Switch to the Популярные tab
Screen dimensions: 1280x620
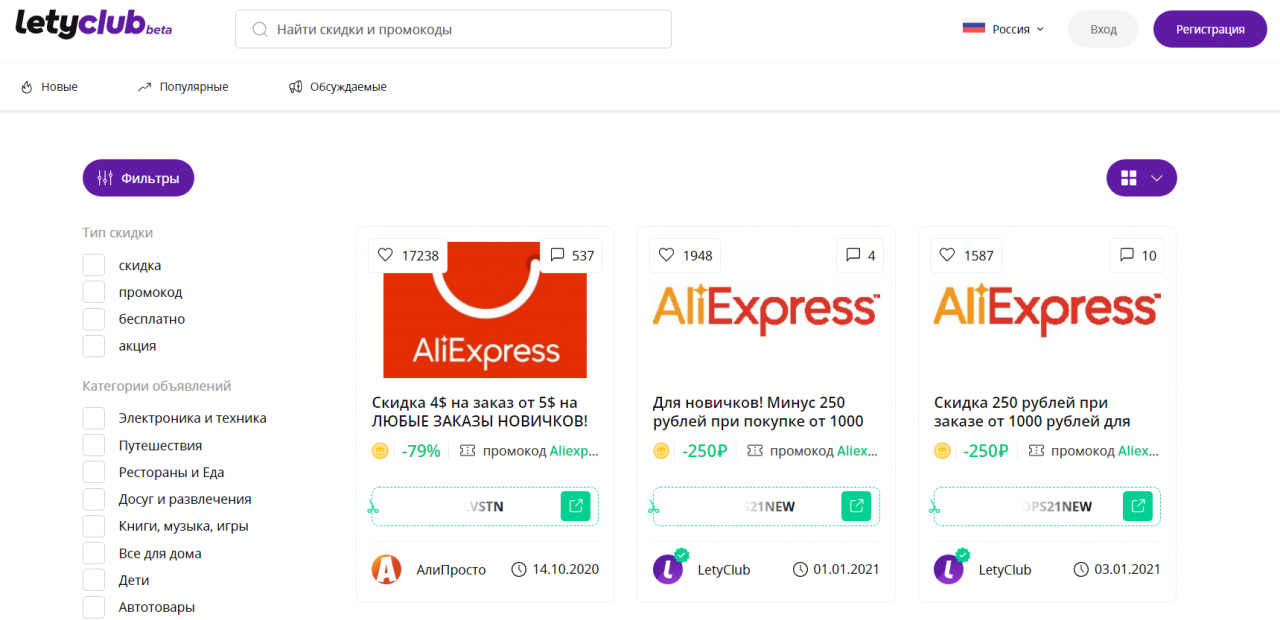[x=183, y=87]
